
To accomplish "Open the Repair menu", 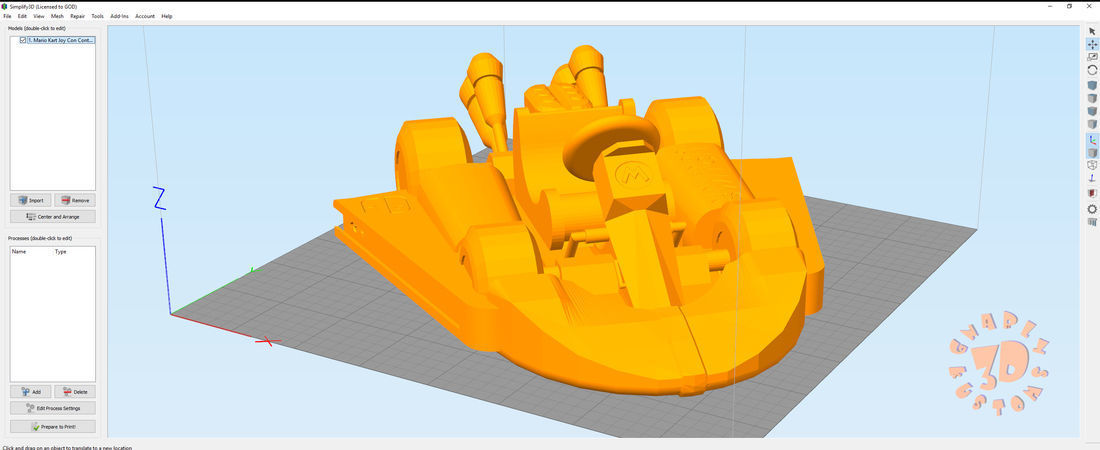I will [77, 16].
